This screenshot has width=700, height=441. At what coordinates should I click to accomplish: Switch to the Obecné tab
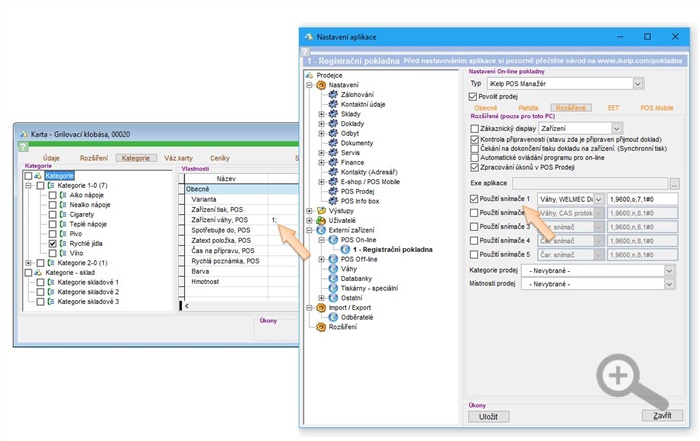[485, 108]
